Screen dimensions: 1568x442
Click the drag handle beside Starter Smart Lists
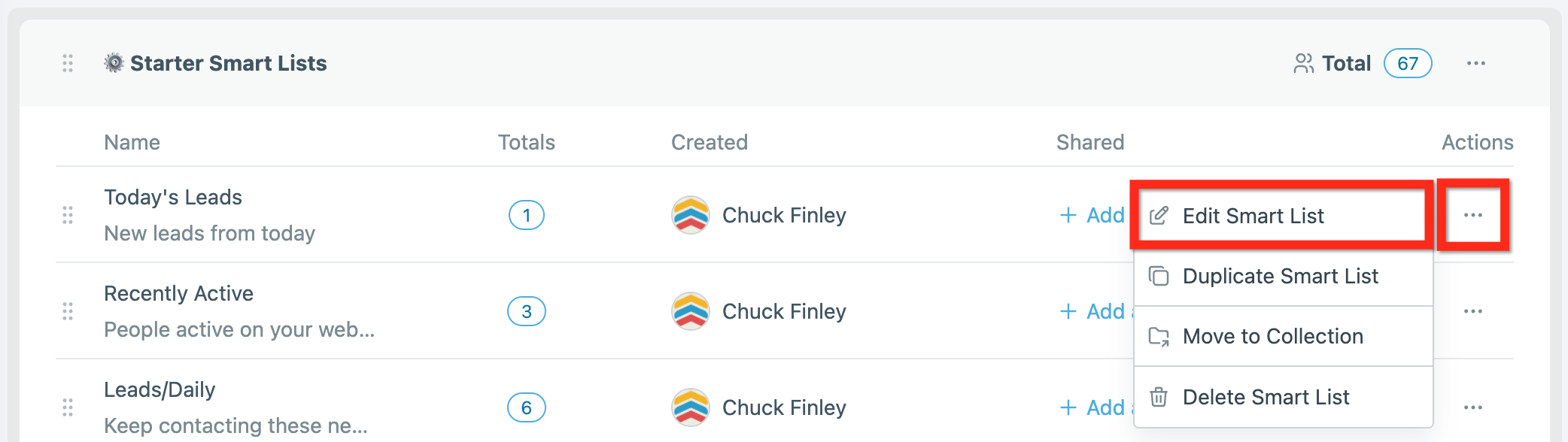(68, 63)
